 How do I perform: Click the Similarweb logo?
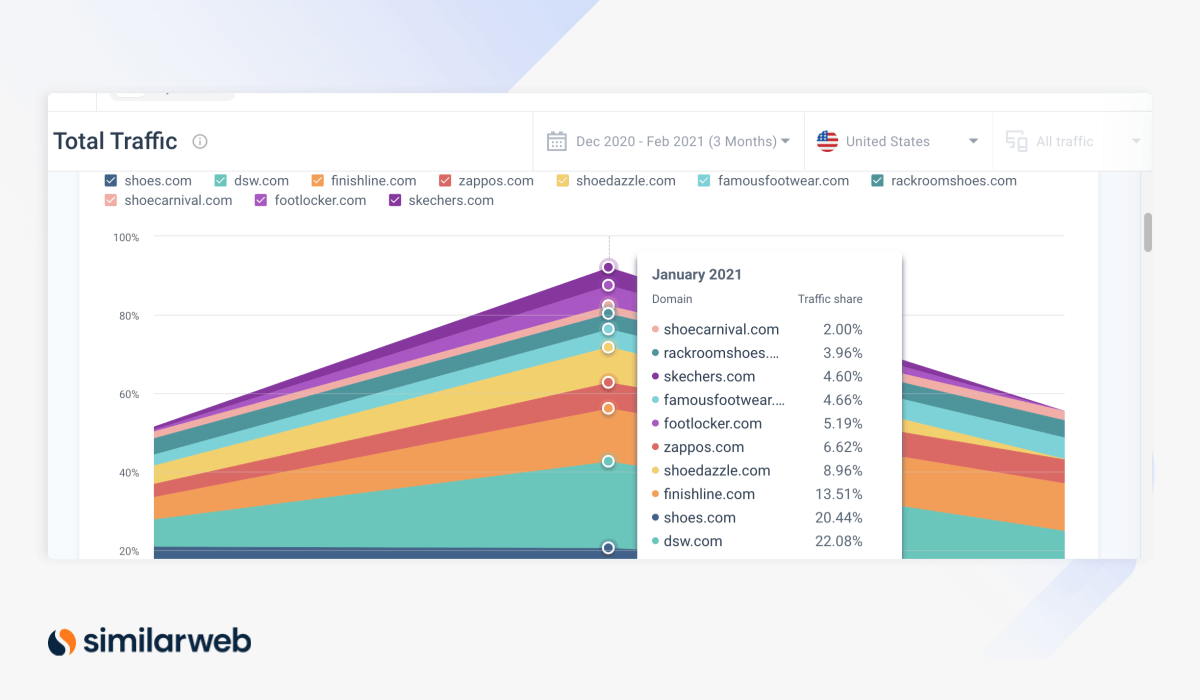[x=150, y=641]
